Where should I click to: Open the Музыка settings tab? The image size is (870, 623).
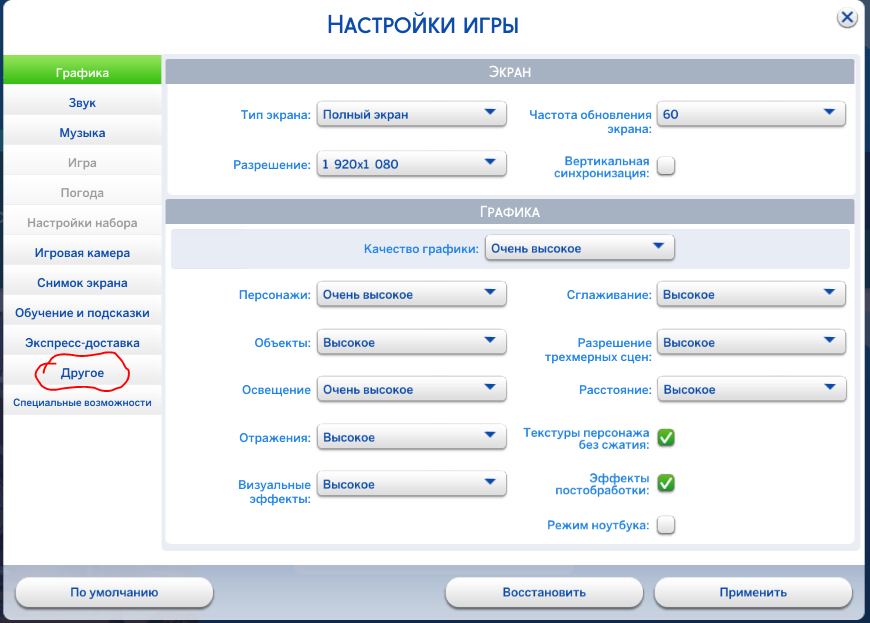(82, 131)
